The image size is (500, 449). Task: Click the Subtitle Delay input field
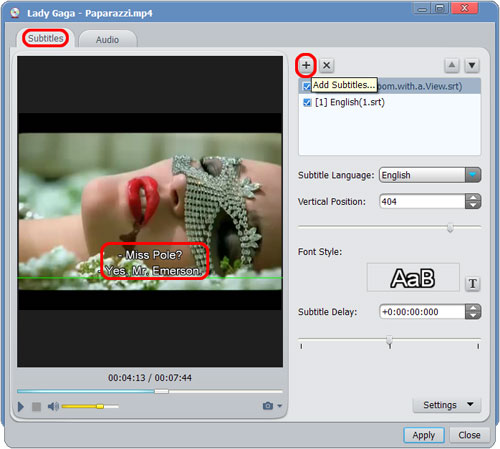(422, 312)
